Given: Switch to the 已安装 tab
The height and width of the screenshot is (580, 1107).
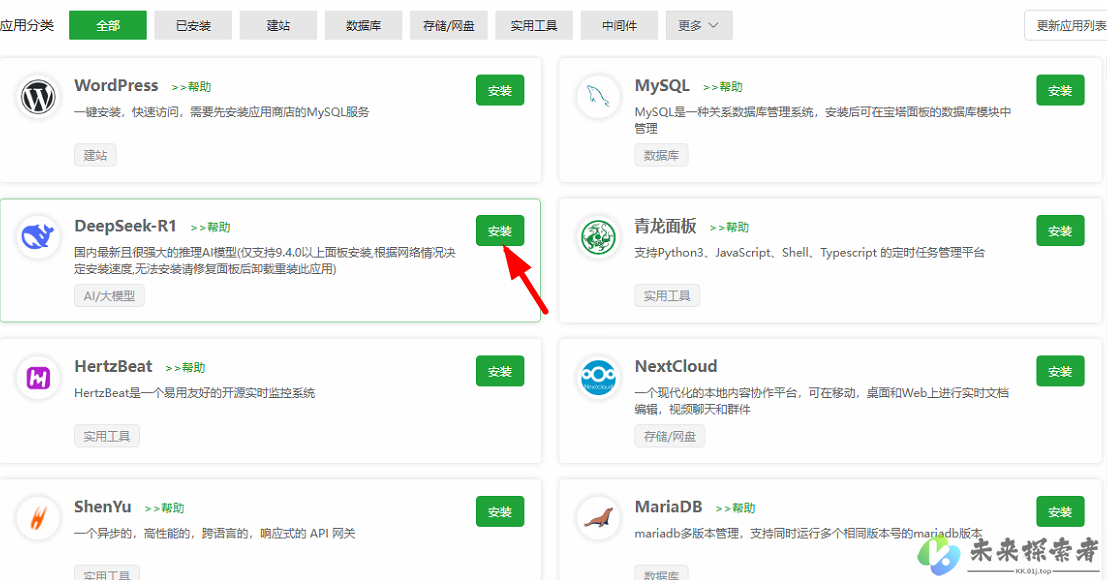Looking at the screenshot, I should 193,26.
